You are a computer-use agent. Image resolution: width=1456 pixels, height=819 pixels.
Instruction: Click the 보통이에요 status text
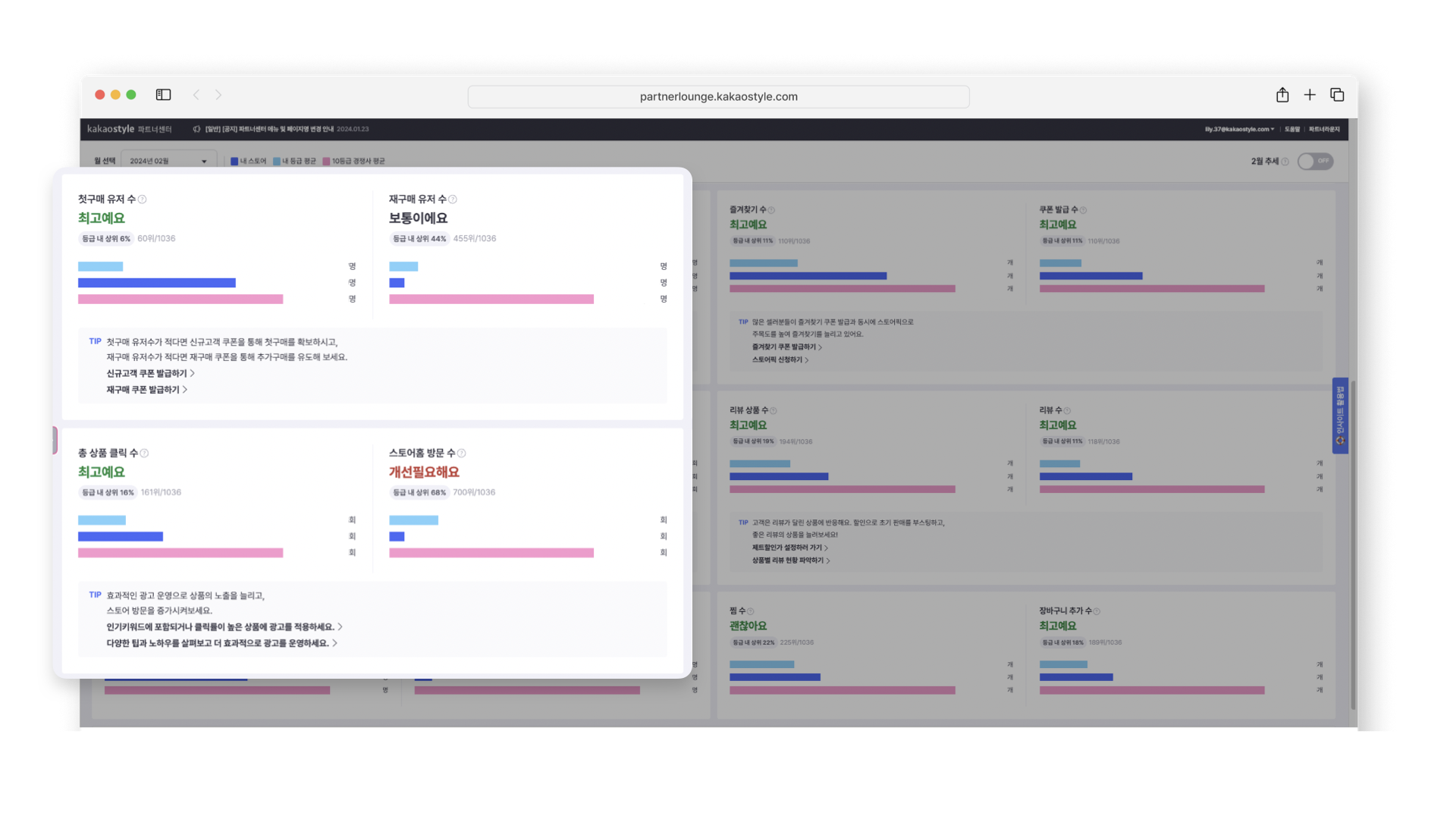(418, 218)
